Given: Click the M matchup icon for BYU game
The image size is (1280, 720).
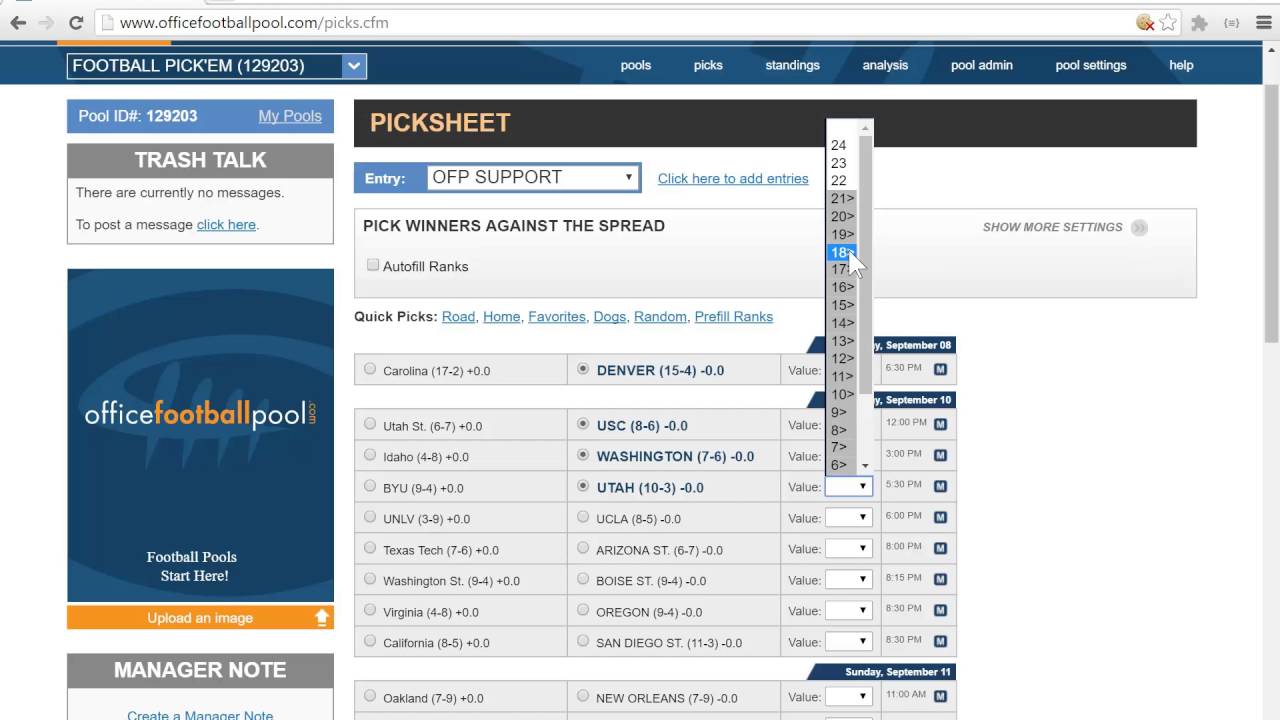Looking at the screenshot, I should [x=940, y=486].
